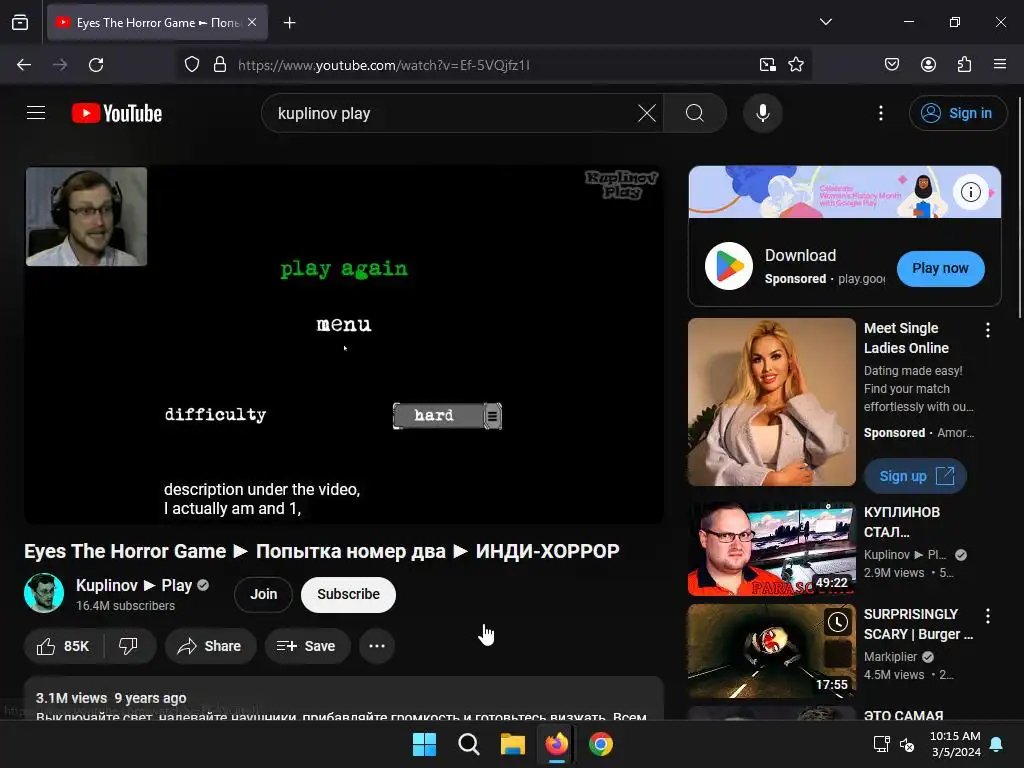Click the browser address bar
The image size is (1024, 768).
[493, 65]
